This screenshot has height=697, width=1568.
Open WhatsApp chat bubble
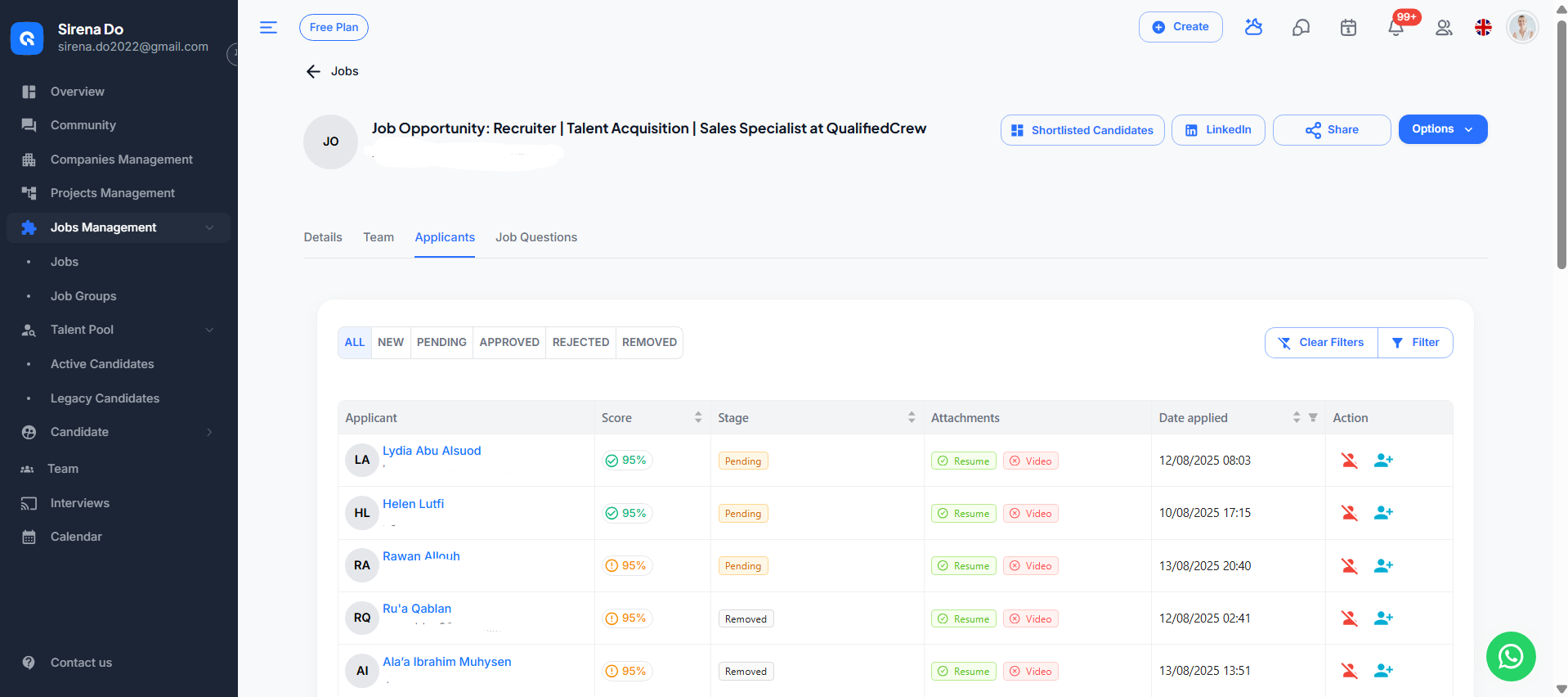1510,656
